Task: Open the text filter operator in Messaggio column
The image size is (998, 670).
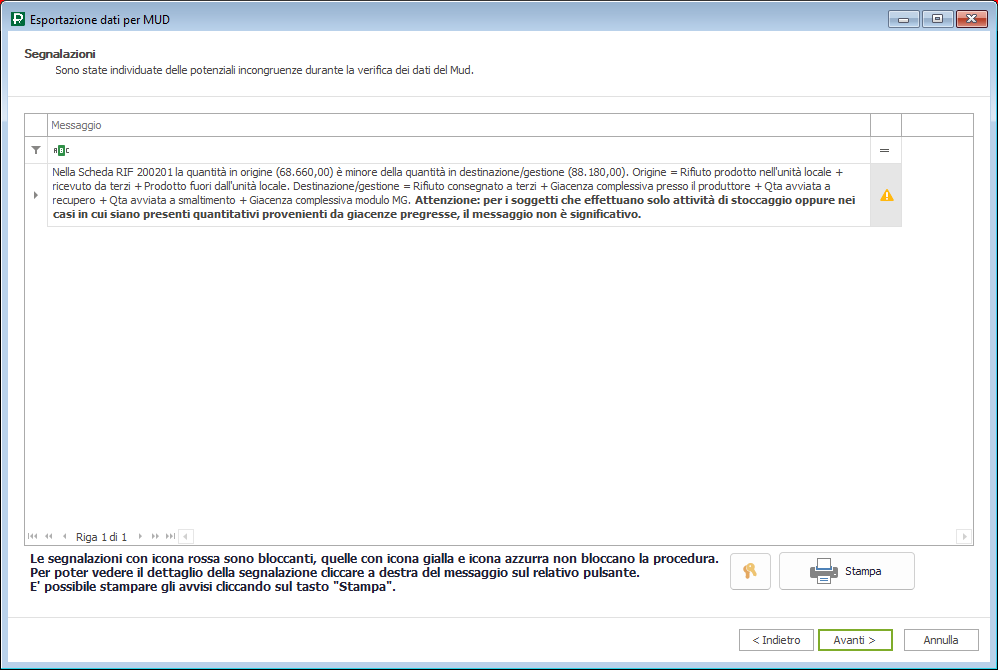Action: [x=61, y=150]
